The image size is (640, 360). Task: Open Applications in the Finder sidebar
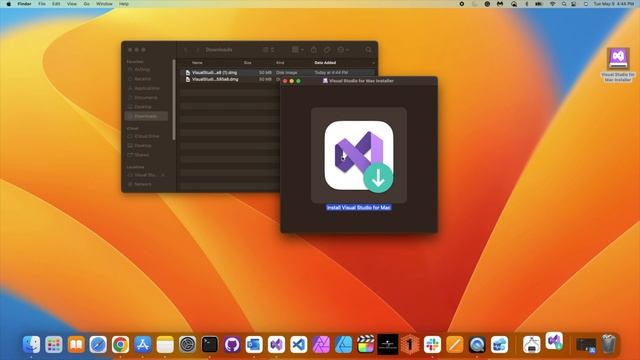146,88
